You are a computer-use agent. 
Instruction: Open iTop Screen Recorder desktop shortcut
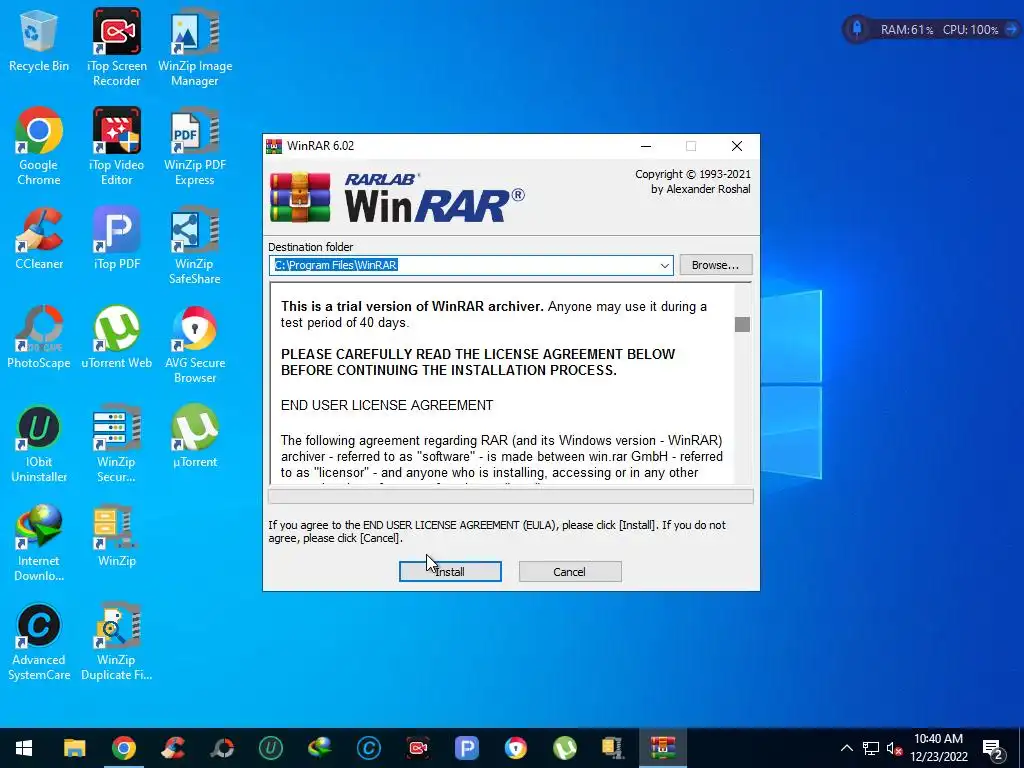click(x=116, y=47)
